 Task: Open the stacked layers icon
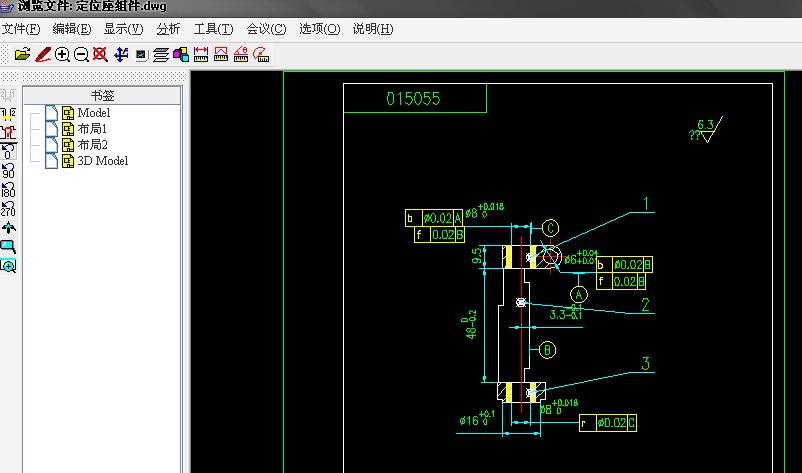pyautogui.click(x=161, y=55)
